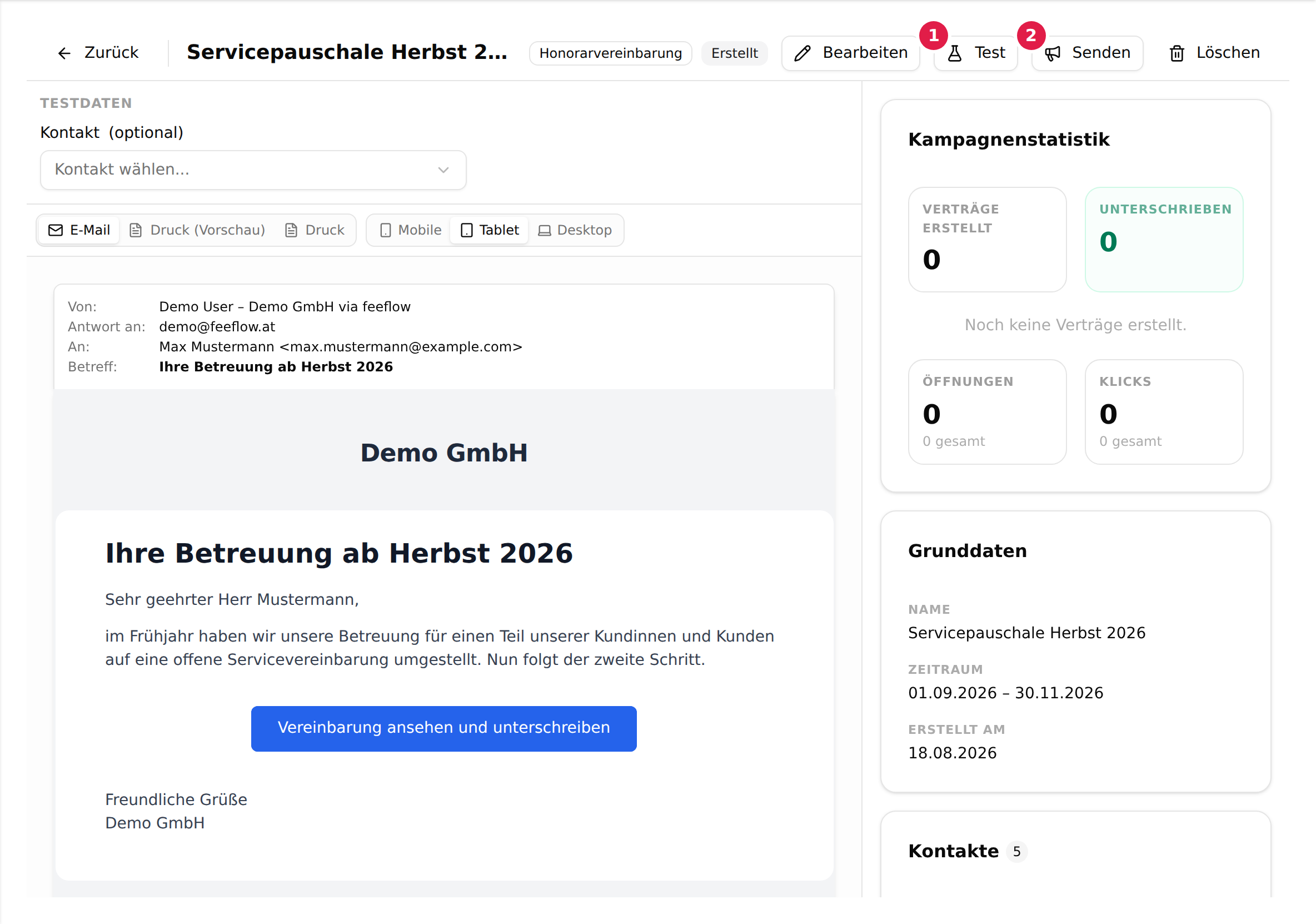Viewport: 1316px width, 924px height.
Task: Click the Honorarvereinbarung badge
Action: coord(610,53)
